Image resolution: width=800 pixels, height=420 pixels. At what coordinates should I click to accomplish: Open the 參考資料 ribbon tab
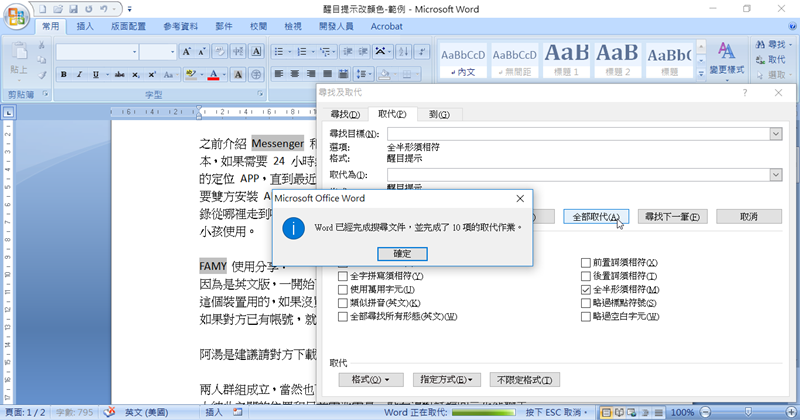(181, 26)
